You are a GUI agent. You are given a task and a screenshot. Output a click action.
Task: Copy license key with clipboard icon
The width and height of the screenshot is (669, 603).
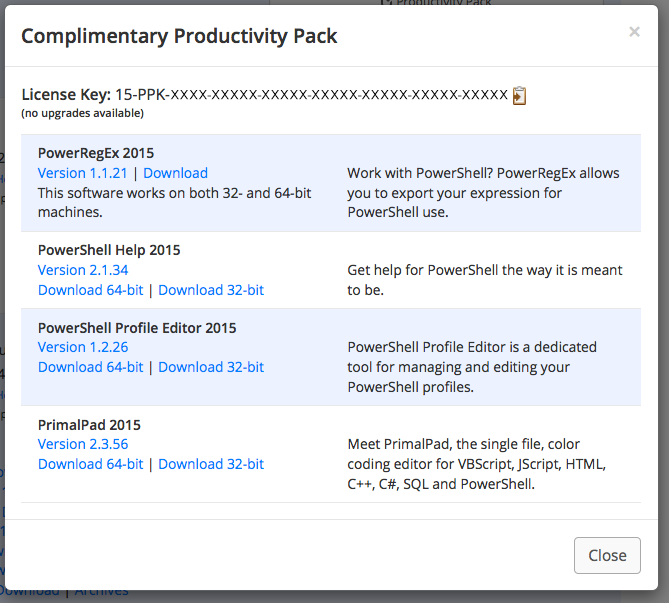pyautogui.click(x=519, y=95)
